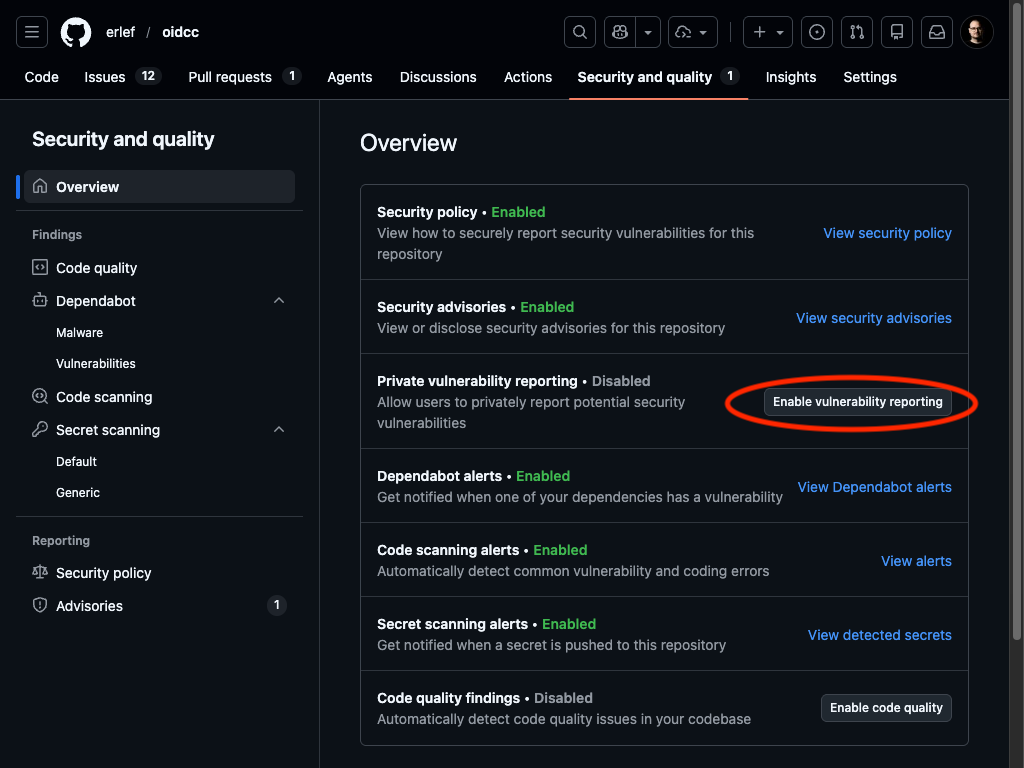
Task: Switch to the Agents tab
Action: pos(349,77)
